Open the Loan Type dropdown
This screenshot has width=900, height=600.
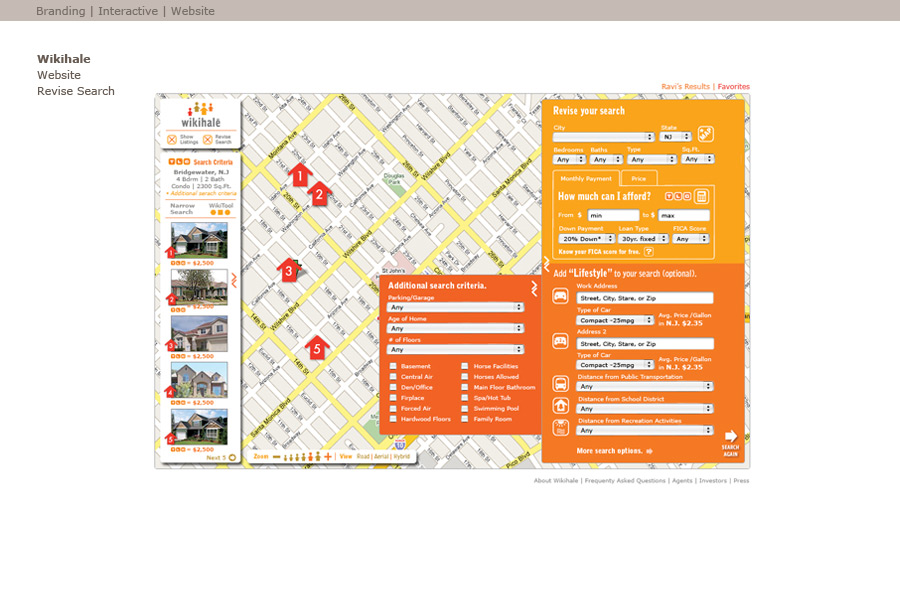coord(643,239)
